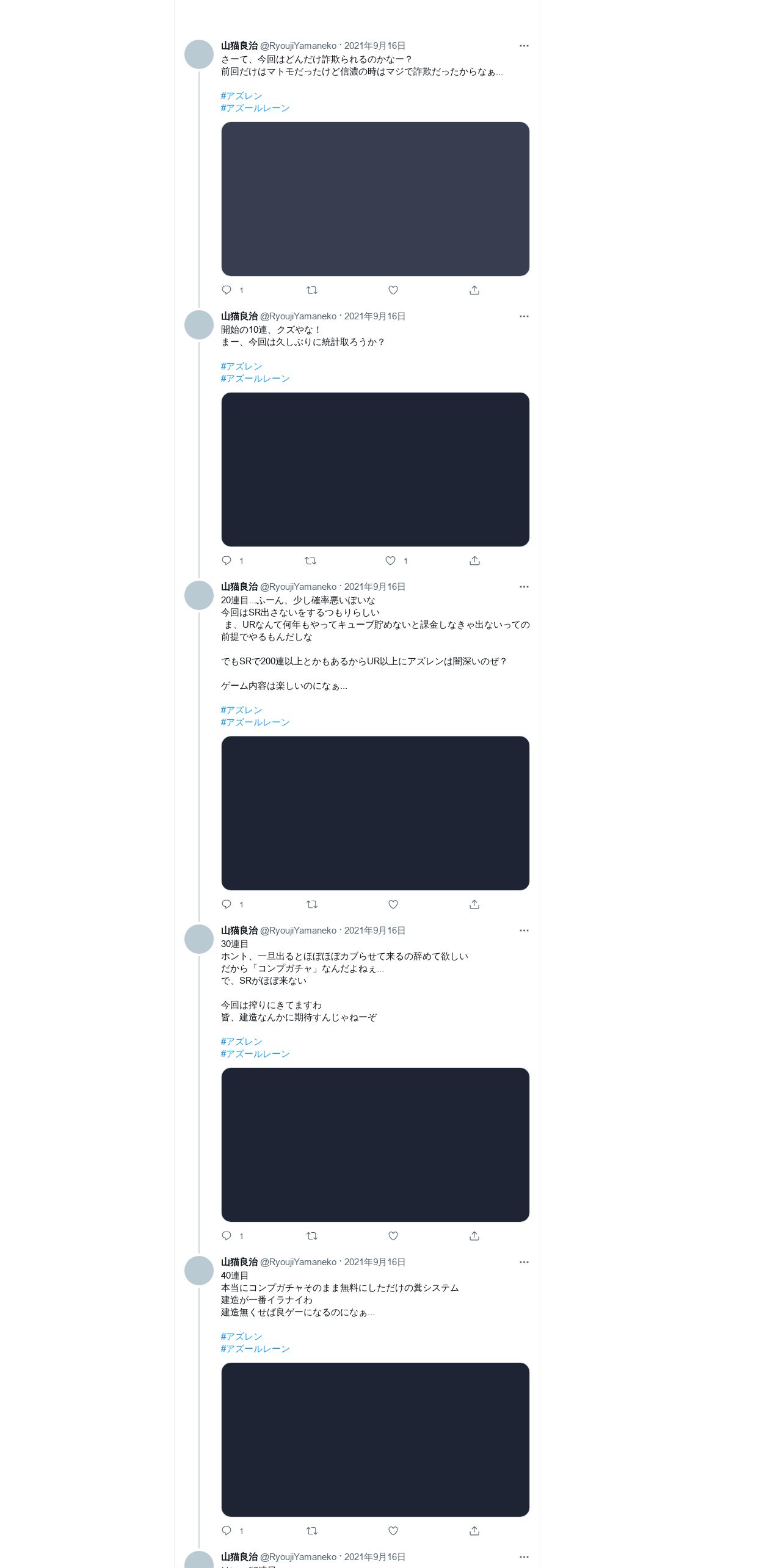Retweet the 開始の10連 tweet
Screen dimensions: 784x1568
[311, 561]
